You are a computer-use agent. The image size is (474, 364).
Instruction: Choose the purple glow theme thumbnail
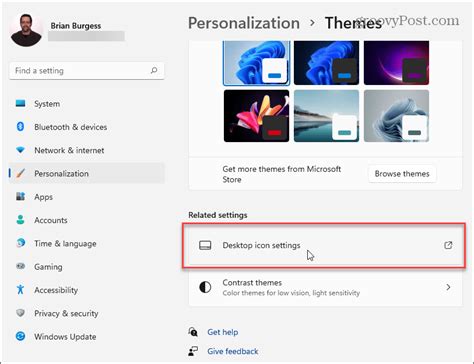tap(396, 63)
